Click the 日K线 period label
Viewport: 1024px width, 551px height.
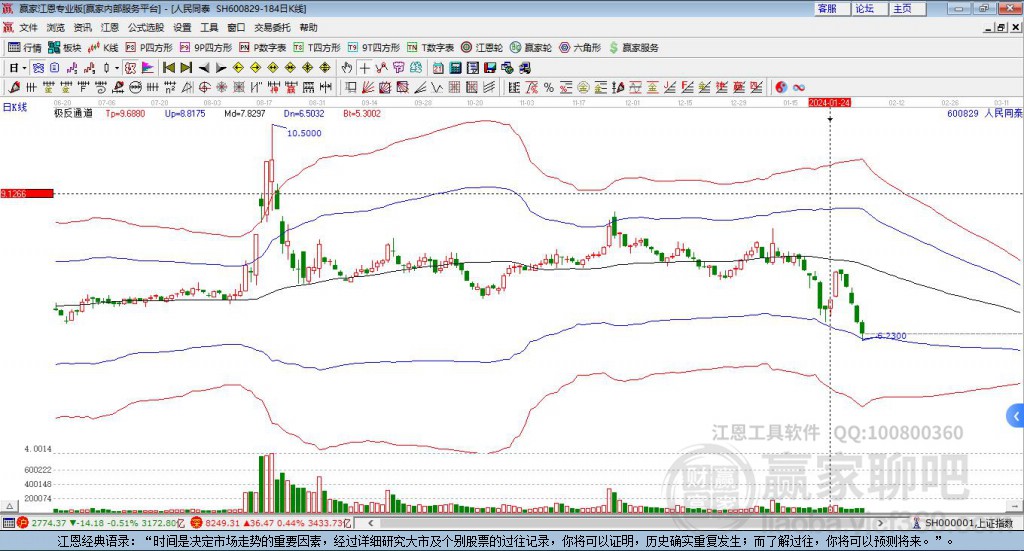pos(15,107)
